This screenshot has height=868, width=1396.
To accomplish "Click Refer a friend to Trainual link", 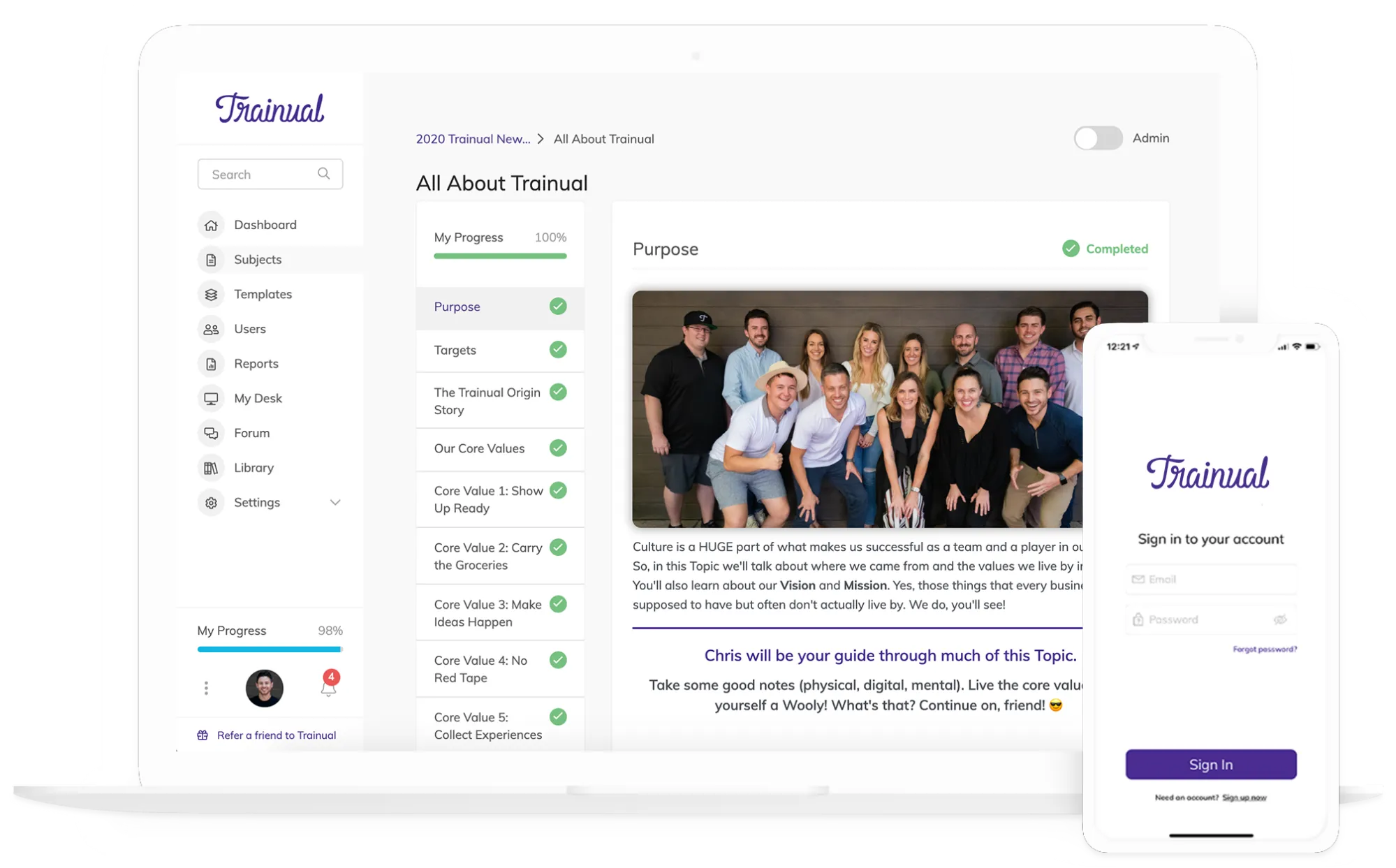I will 277,735.
